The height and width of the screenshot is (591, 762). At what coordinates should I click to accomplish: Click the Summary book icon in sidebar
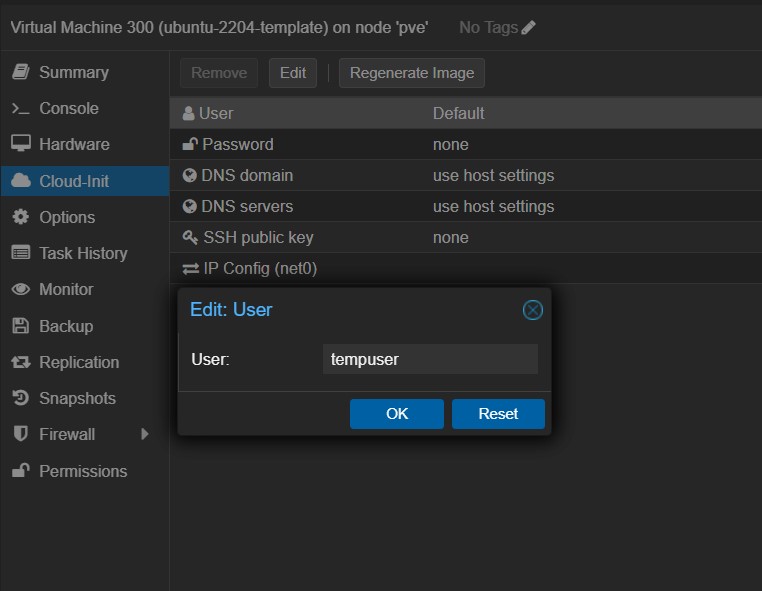pos(20,72)
